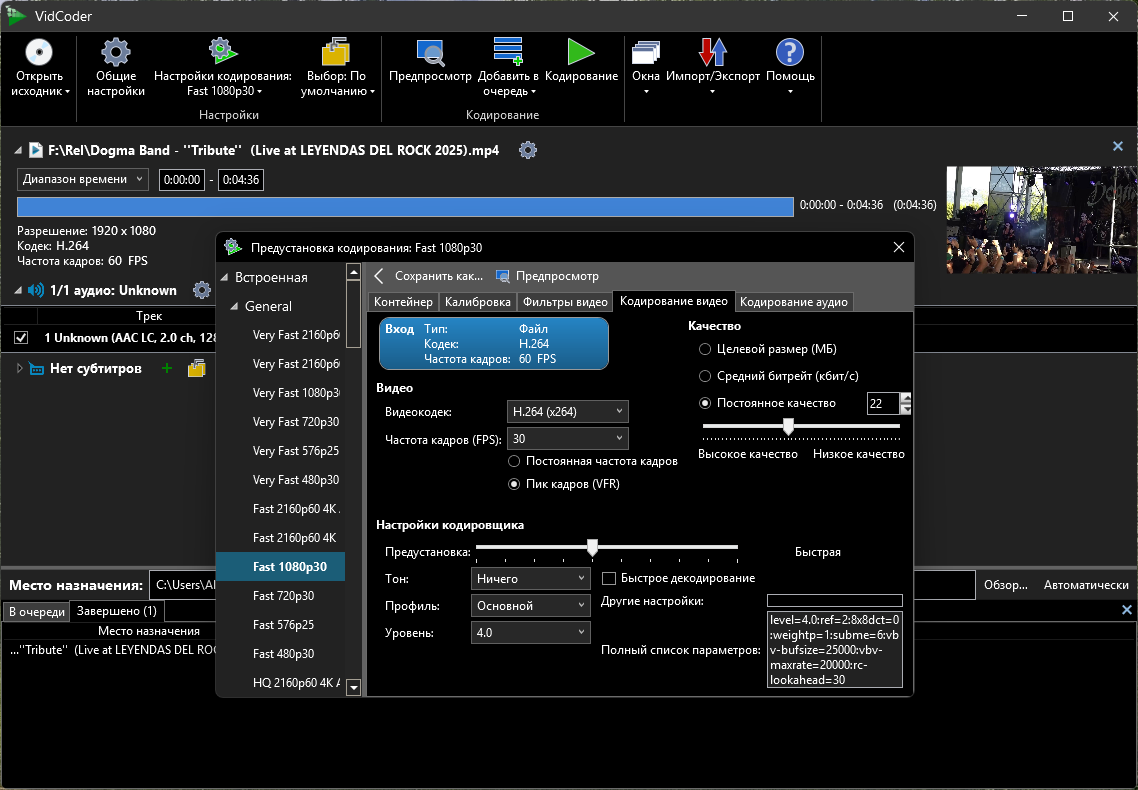Select the Average bitrate radio option
This screenshot has width=1138, height=790.
click(x=706, y=376)
